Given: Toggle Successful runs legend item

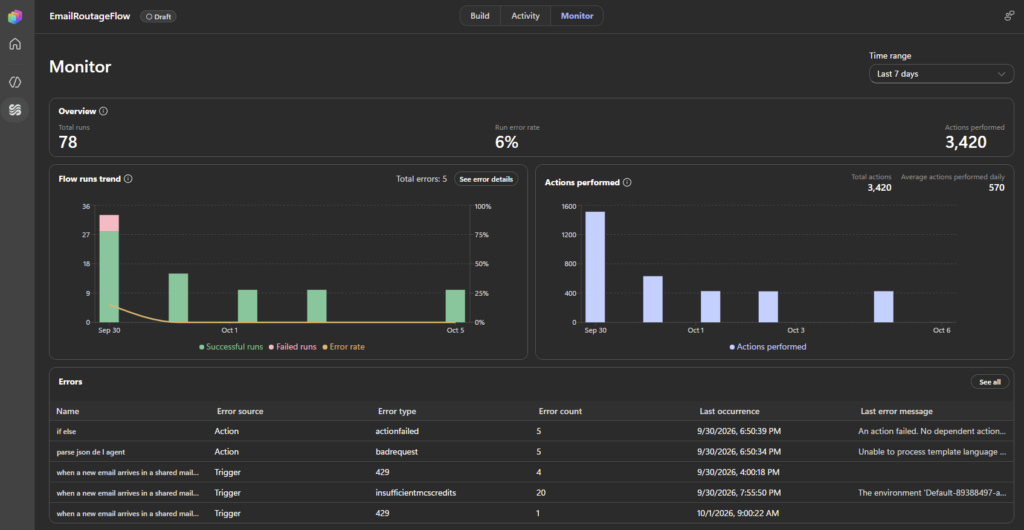Looking at the screenshot, I should 231,347.
